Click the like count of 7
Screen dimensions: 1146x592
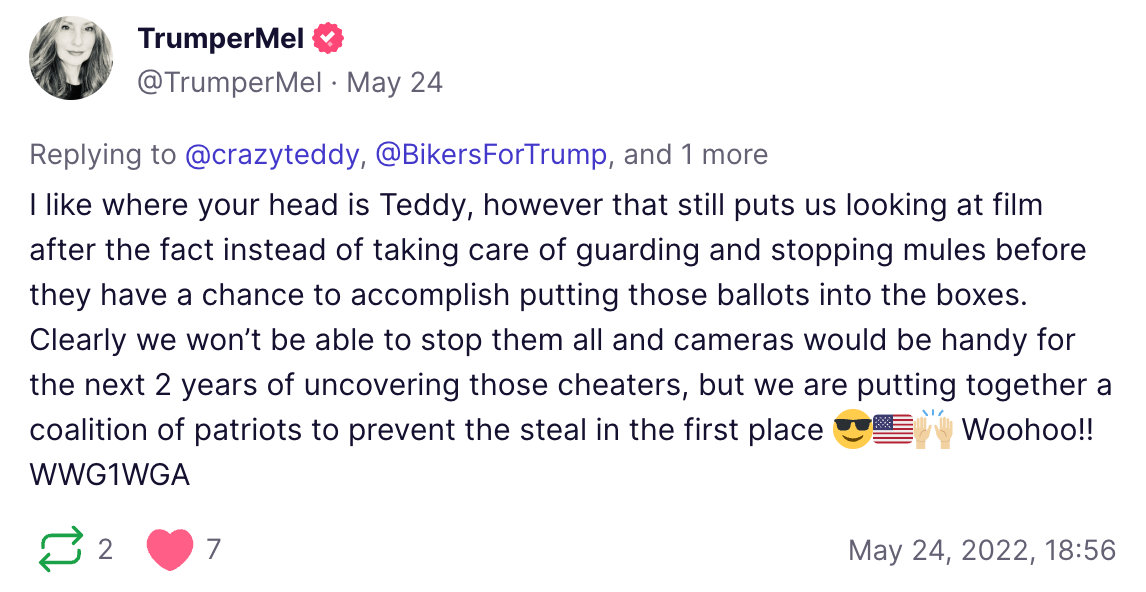213,550
